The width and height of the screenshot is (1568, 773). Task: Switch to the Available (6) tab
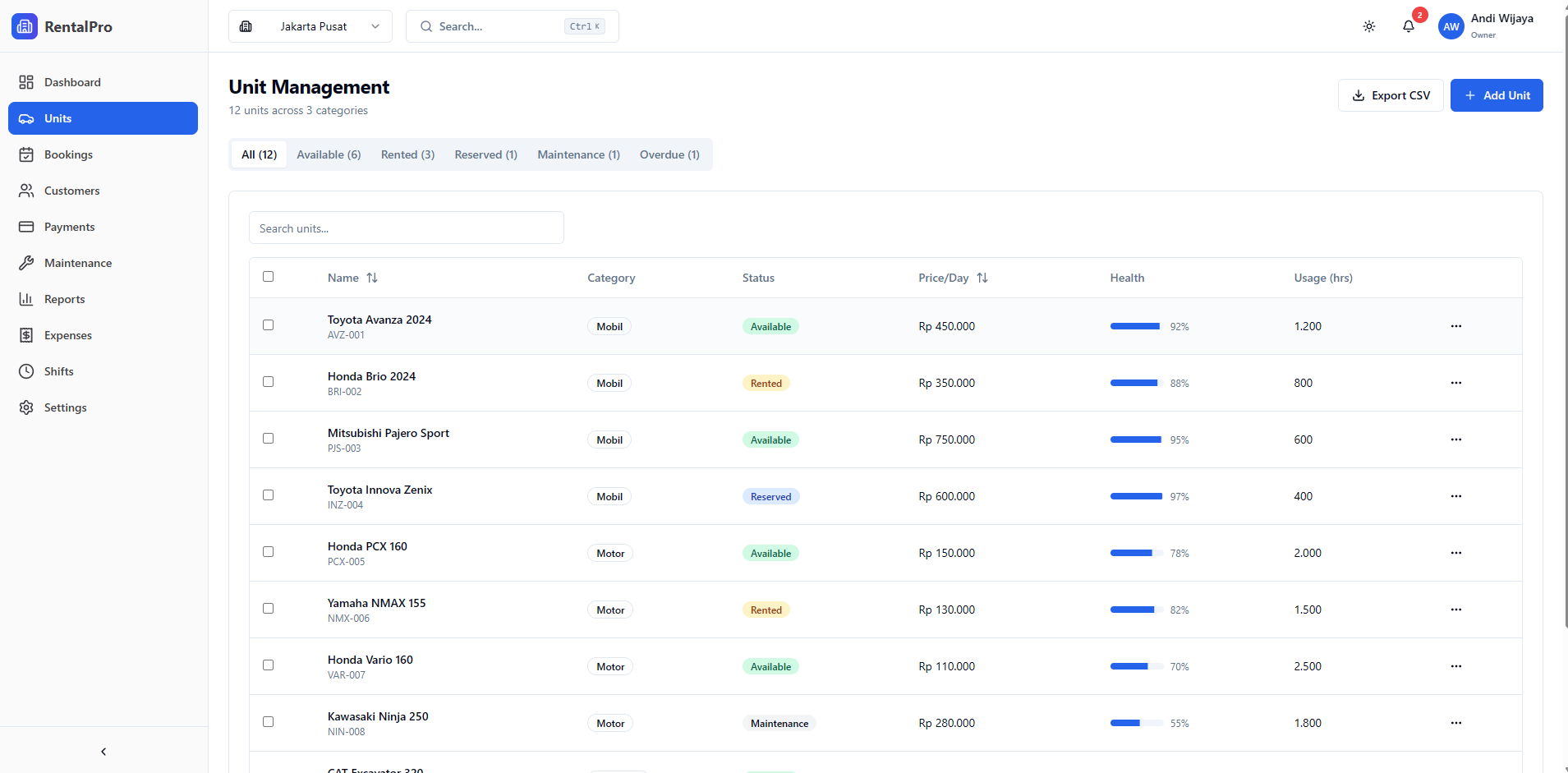pos(329,154)
